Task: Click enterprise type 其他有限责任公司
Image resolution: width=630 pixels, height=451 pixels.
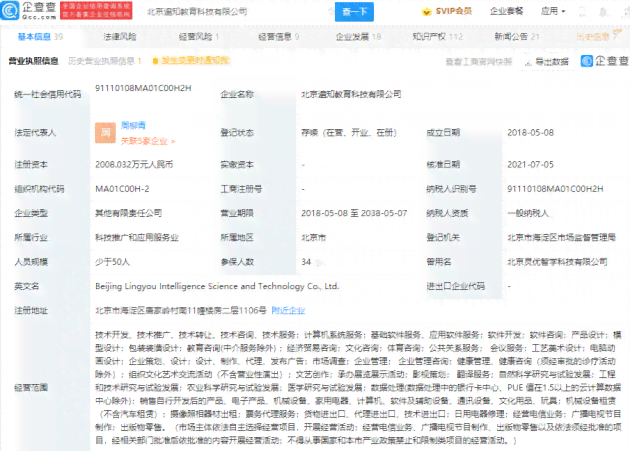Action: pyautogui.click(x=129, y=213)
